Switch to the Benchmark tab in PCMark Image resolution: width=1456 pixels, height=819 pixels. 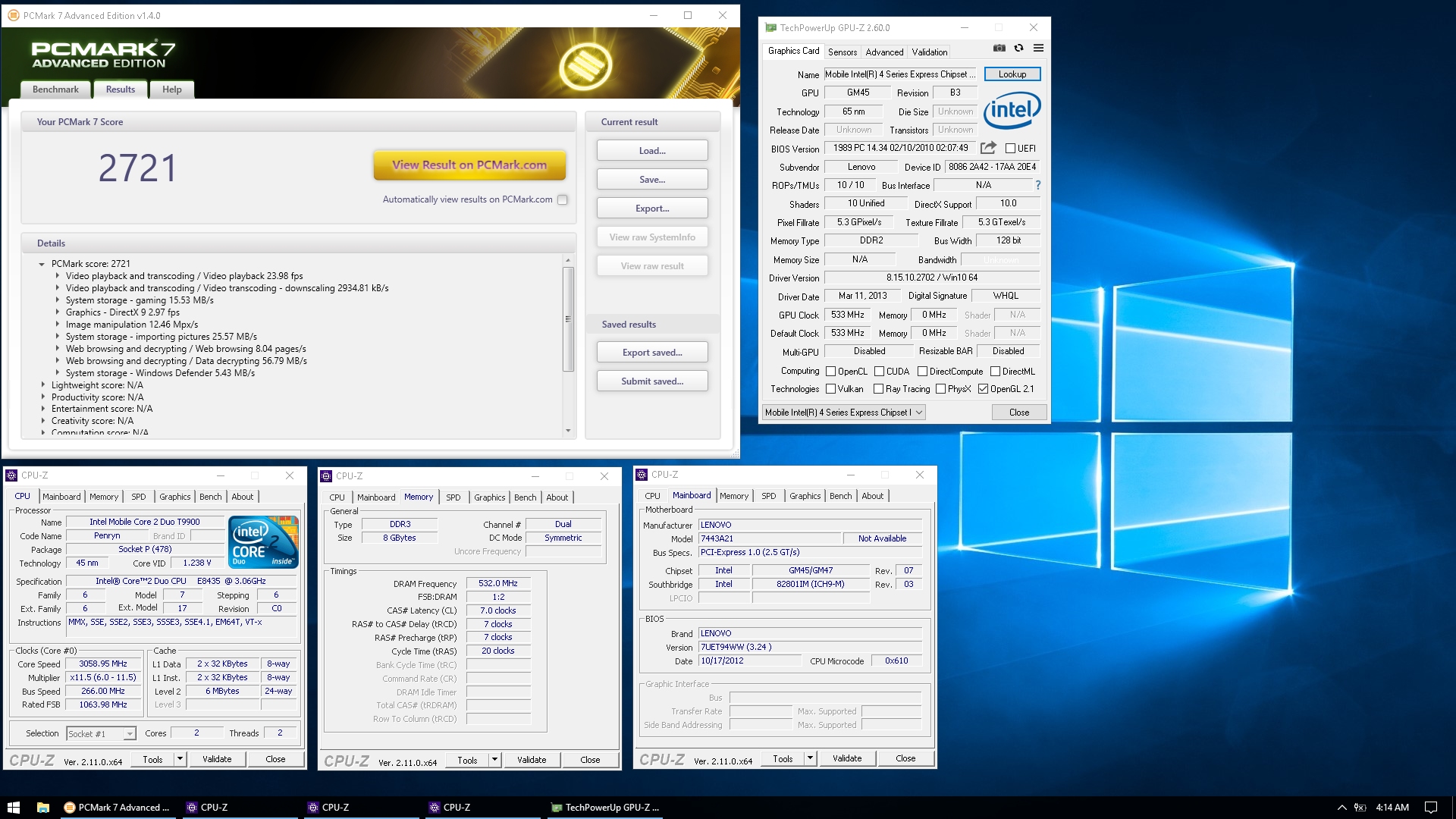55,89
